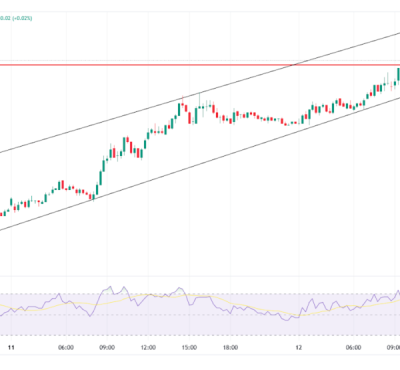Click the 11 date label on time axis
The width and height of the screenshot is (400, 370).
tap(11, 348)
